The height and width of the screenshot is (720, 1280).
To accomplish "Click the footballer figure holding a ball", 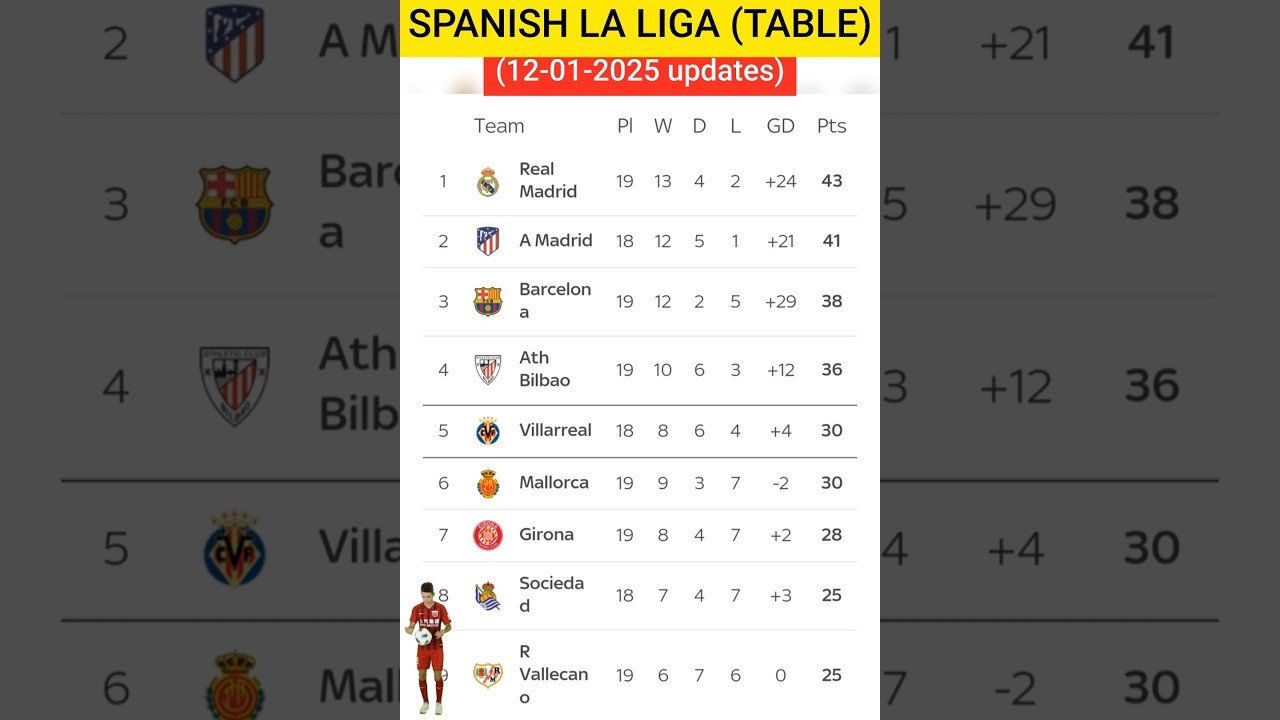I will click(429, 645).
